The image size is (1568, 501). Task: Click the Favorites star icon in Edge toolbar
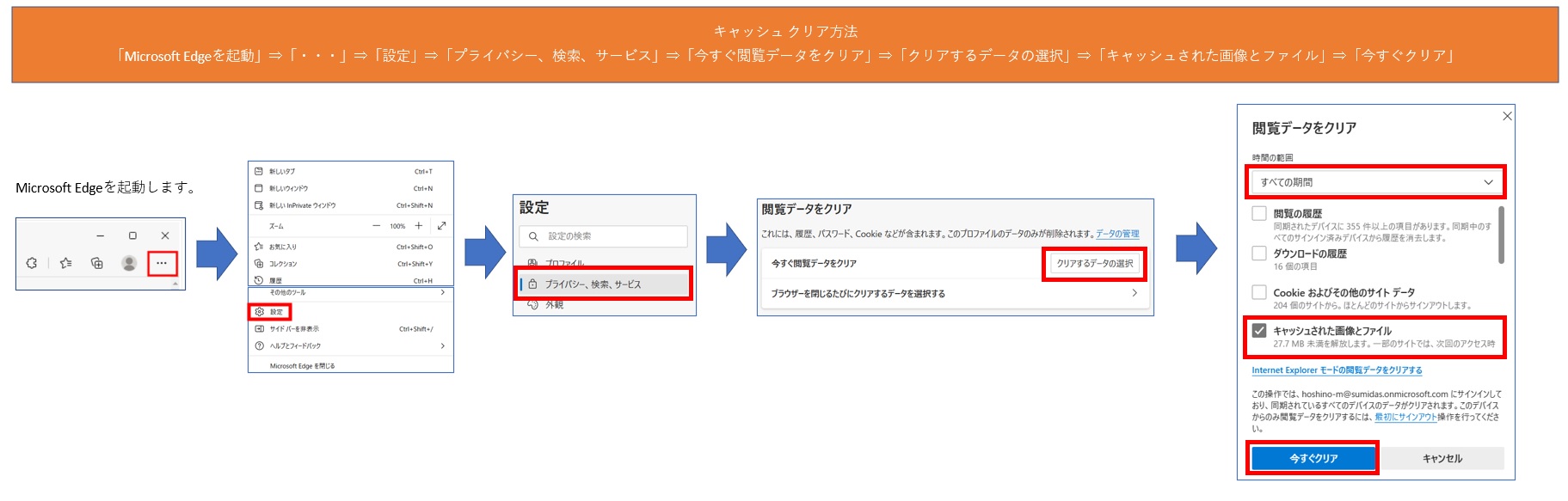pyautogui.click(x=65, y=263)
